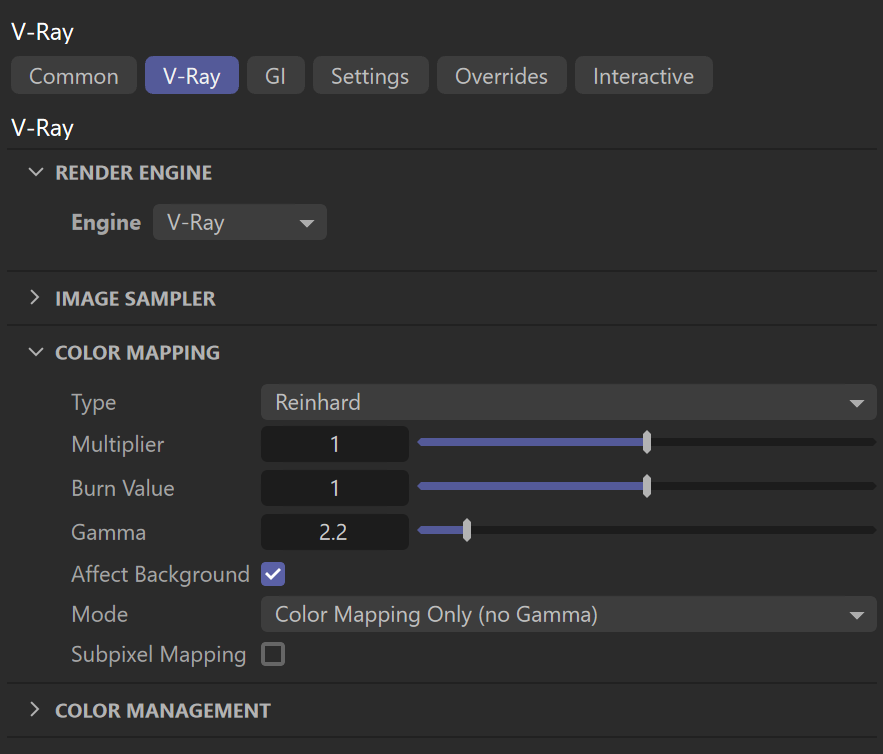Open the Mode dropdown for color mapping
The image size is (883, 754).
(x=569, y=614)
